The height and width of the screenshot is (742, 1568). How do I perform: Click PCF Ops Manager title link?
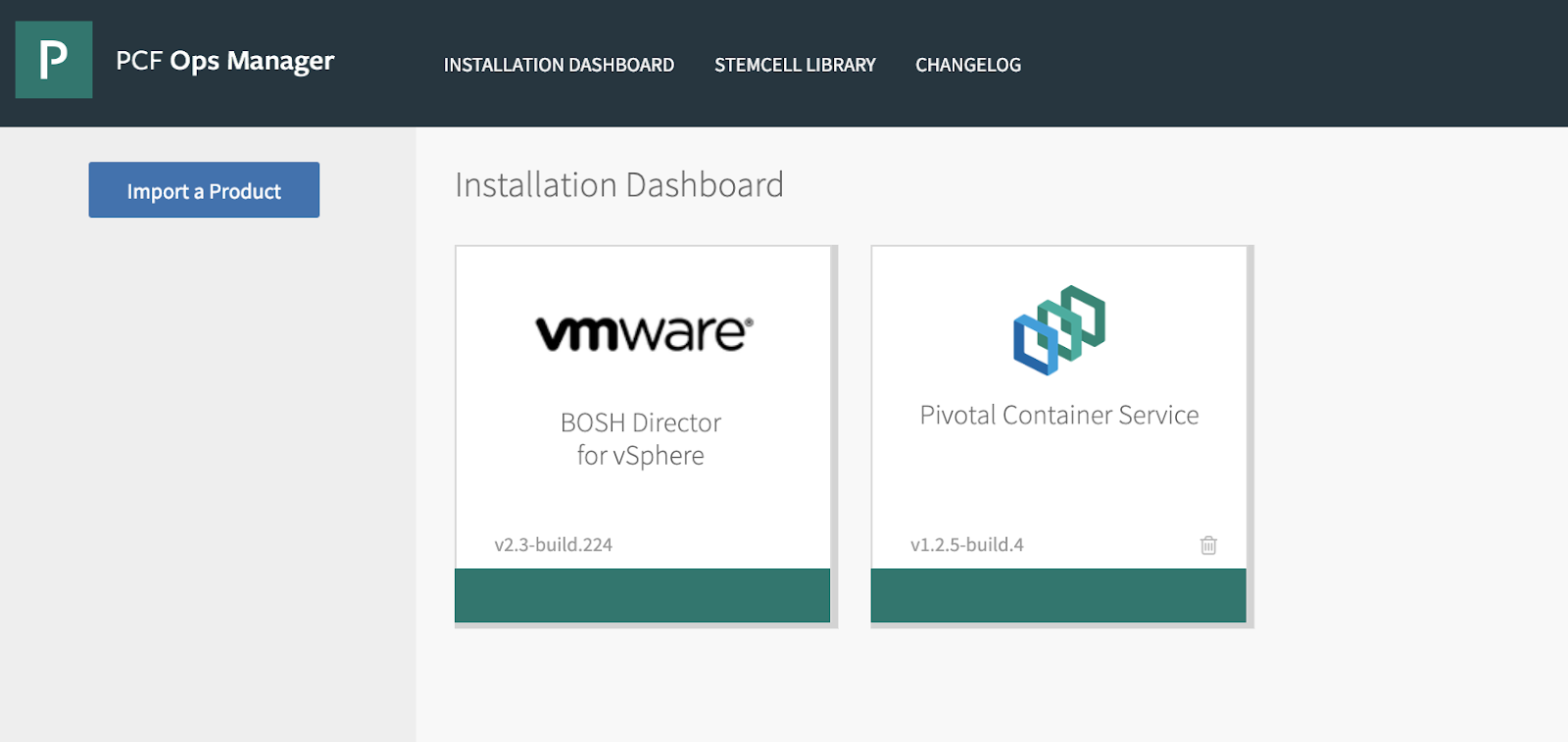tap(225, 61)
